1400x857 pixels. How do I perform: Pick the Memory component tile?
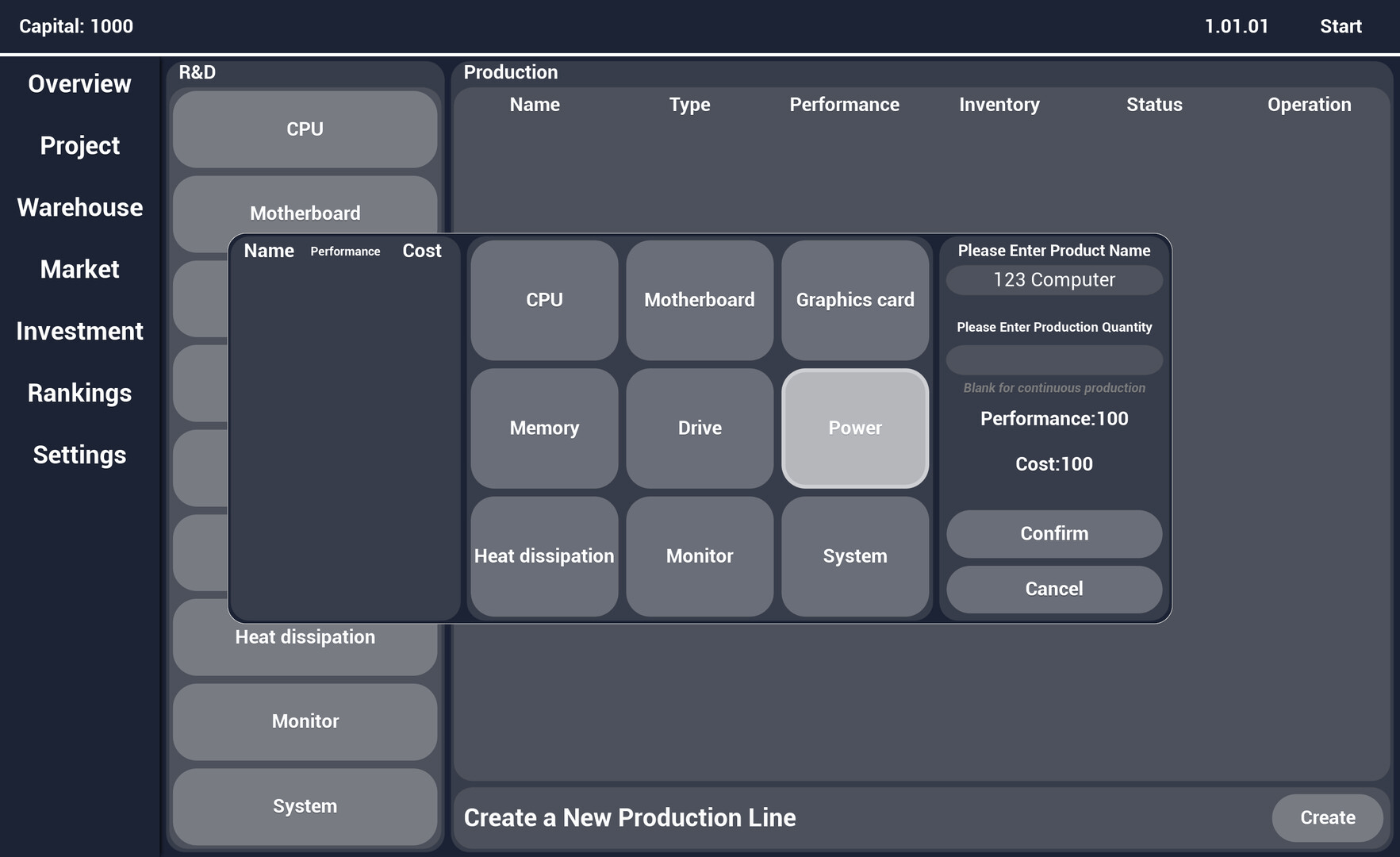(544, 428)
